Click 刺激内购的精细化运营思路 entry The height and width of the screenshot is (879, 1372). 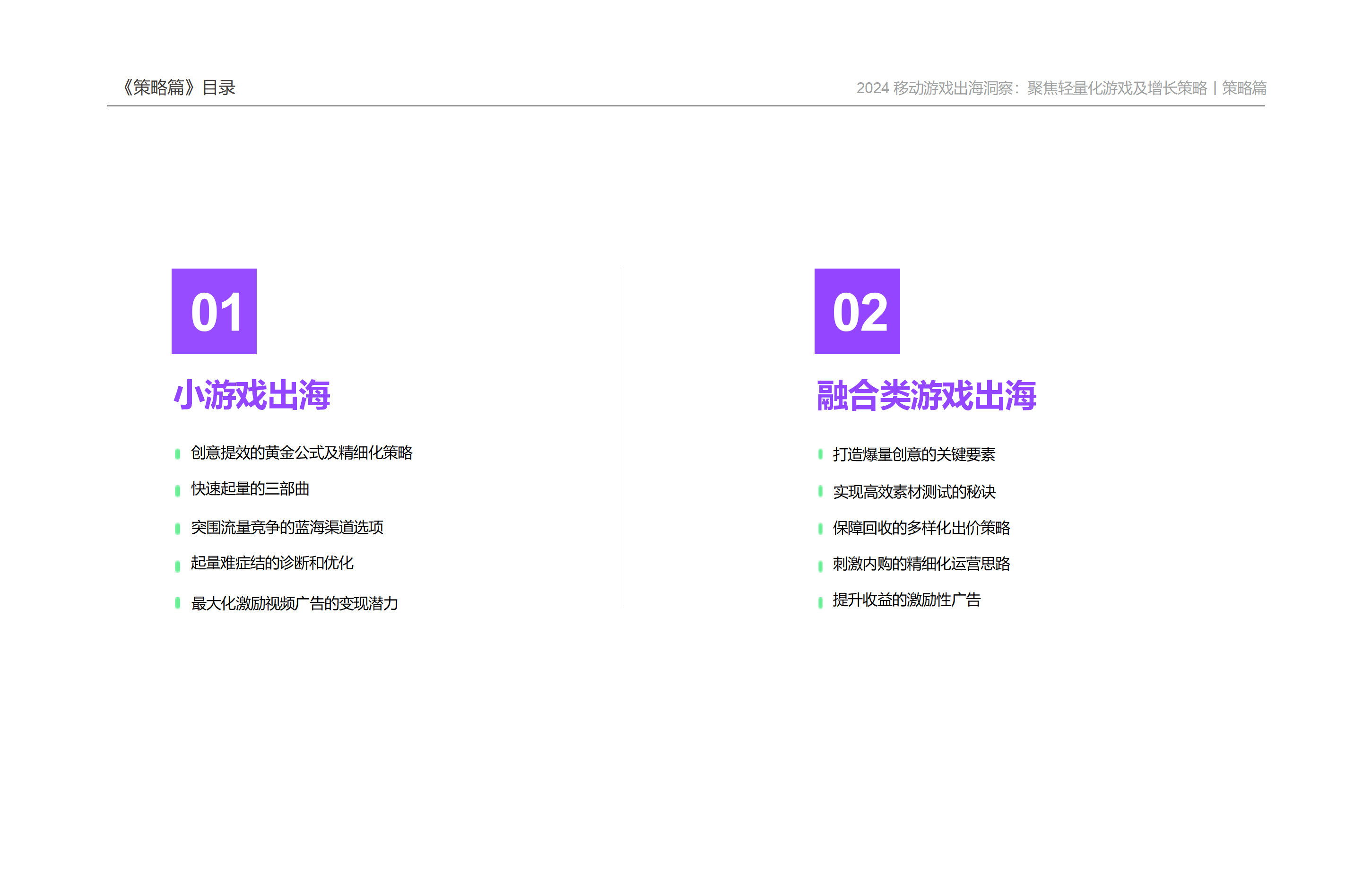920,563
